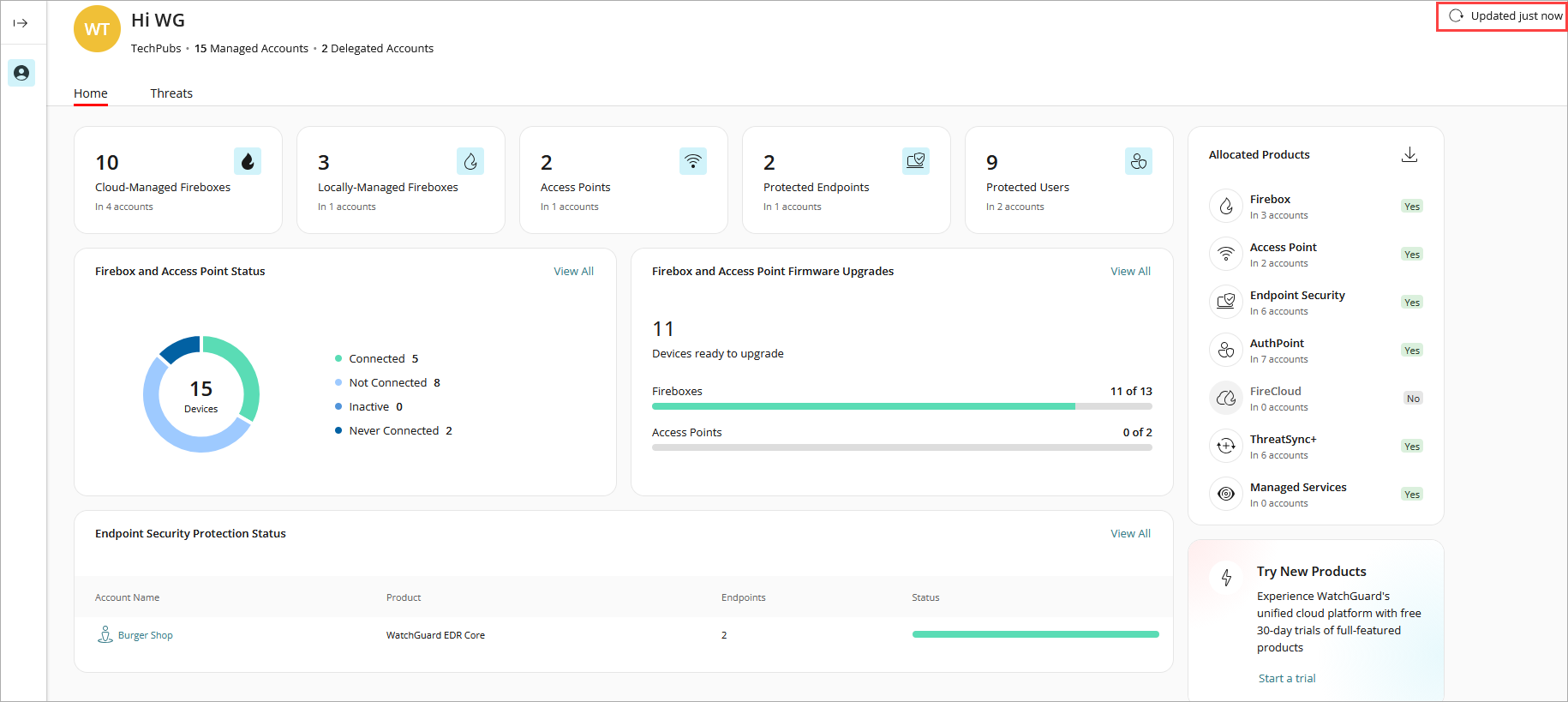Click the FireCloud No badge
This screenshot has height=702, width=1568.
point(1413,399)
